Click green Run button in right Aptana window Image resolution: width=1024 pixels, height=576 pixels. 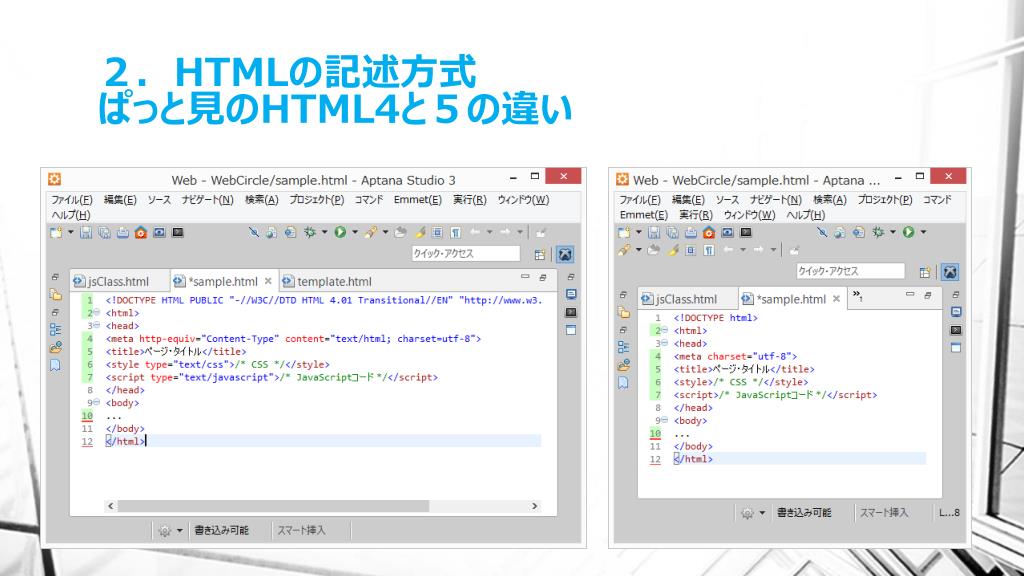[x=908, y=232]
